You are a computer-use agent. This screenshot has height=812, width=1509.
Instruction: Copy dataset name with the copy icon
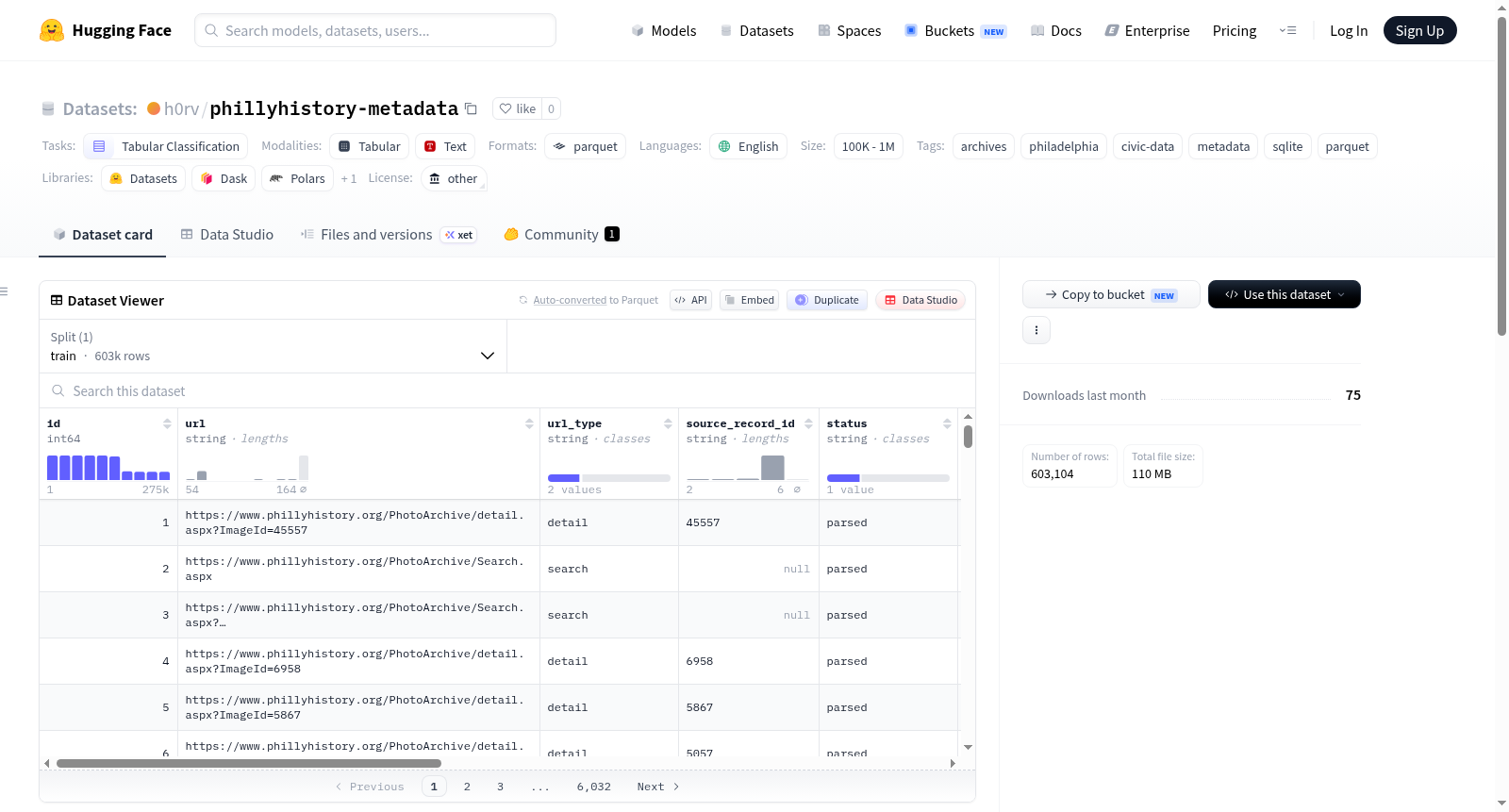click(472, 108)
